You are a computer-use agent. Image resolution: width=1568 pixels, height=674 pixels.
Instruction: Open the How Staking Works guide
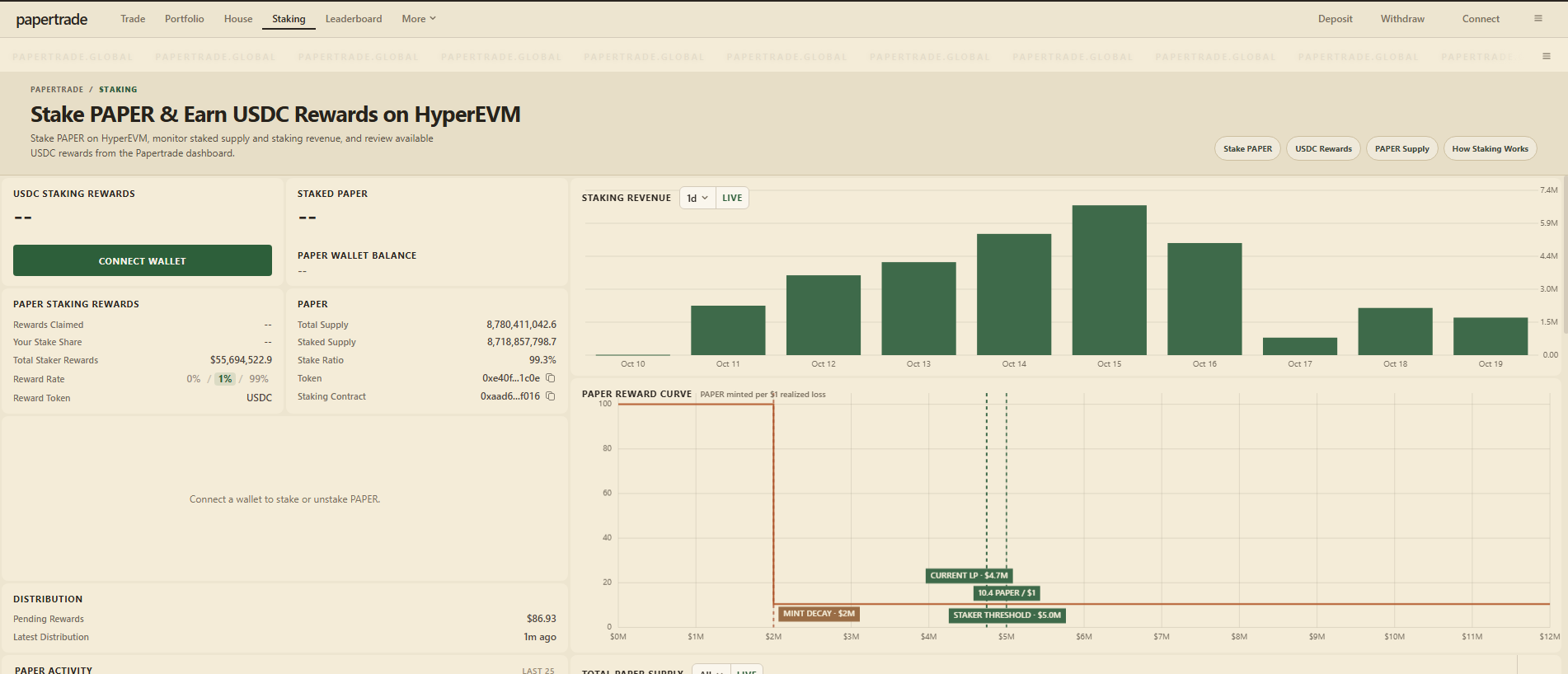[1490, 148]
